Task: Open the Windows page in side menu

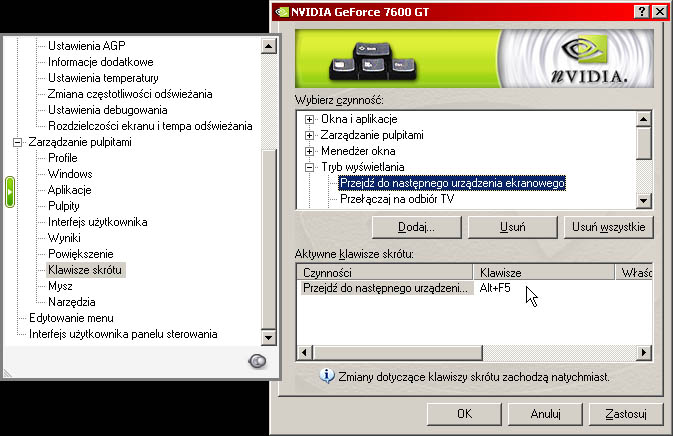Action: (x=70, y=174)
